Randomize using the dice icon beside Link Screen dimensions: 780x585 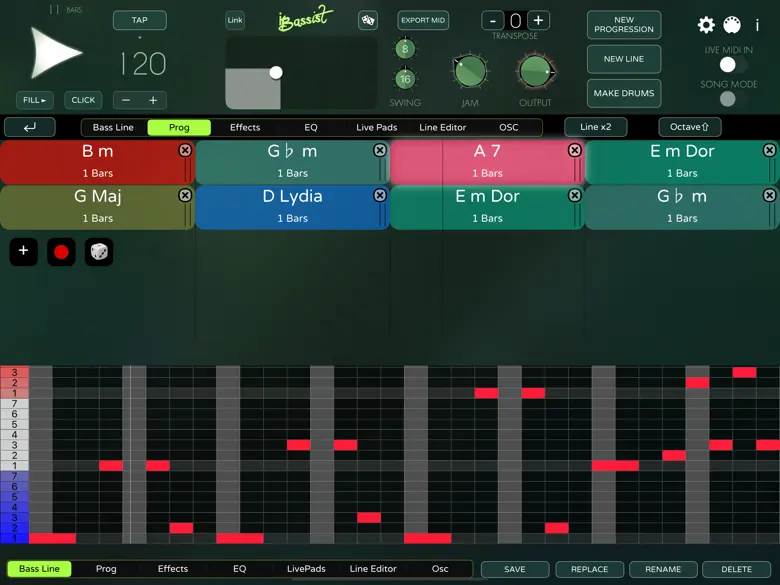coord(367,20)
